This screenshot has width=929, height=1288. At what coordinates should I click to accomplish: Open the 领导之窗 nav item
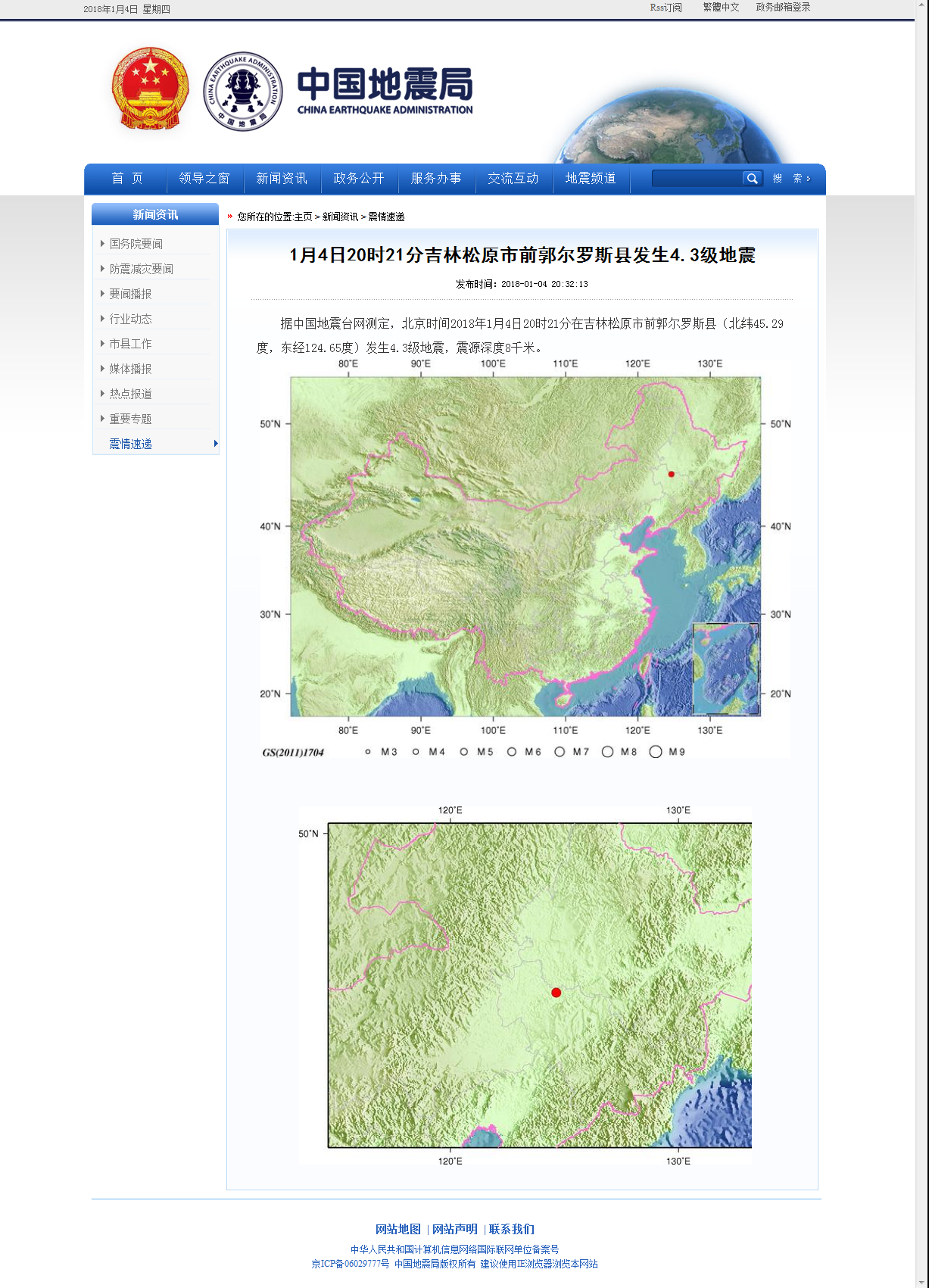[204, 179]
